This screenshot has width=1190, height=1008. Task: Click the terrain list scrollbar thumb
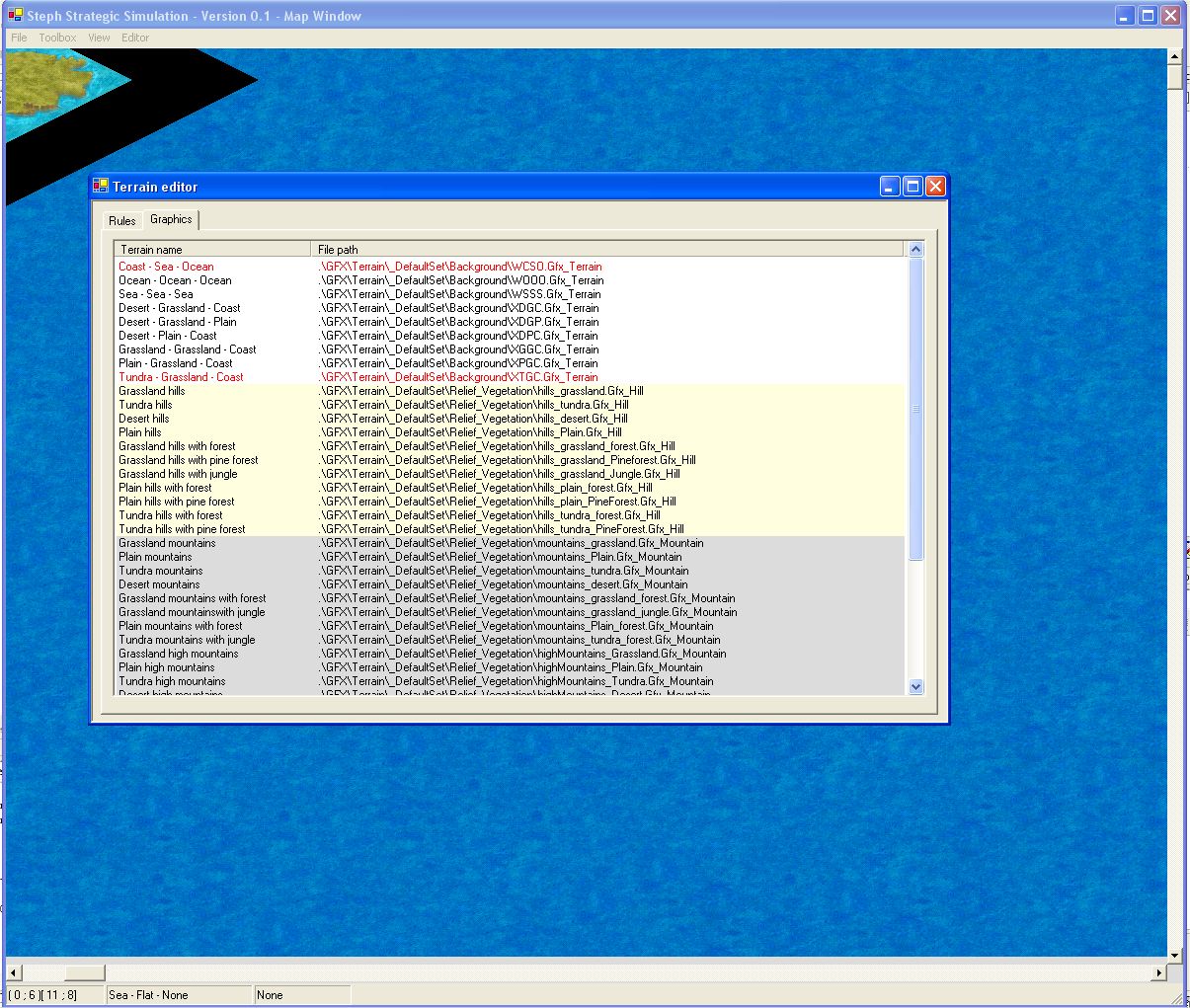click(x=915, y=409)
